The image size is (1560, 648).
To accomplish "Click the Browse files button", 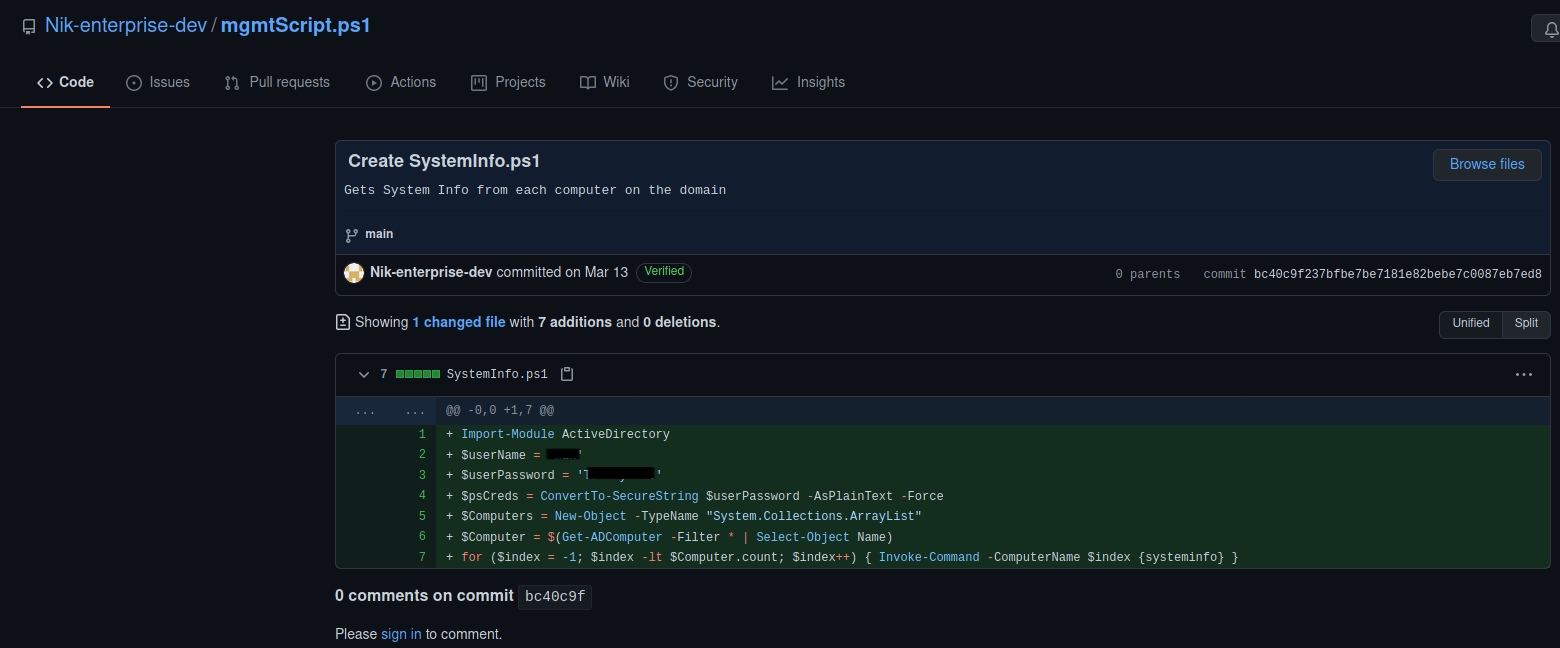I will (1486, 164).
